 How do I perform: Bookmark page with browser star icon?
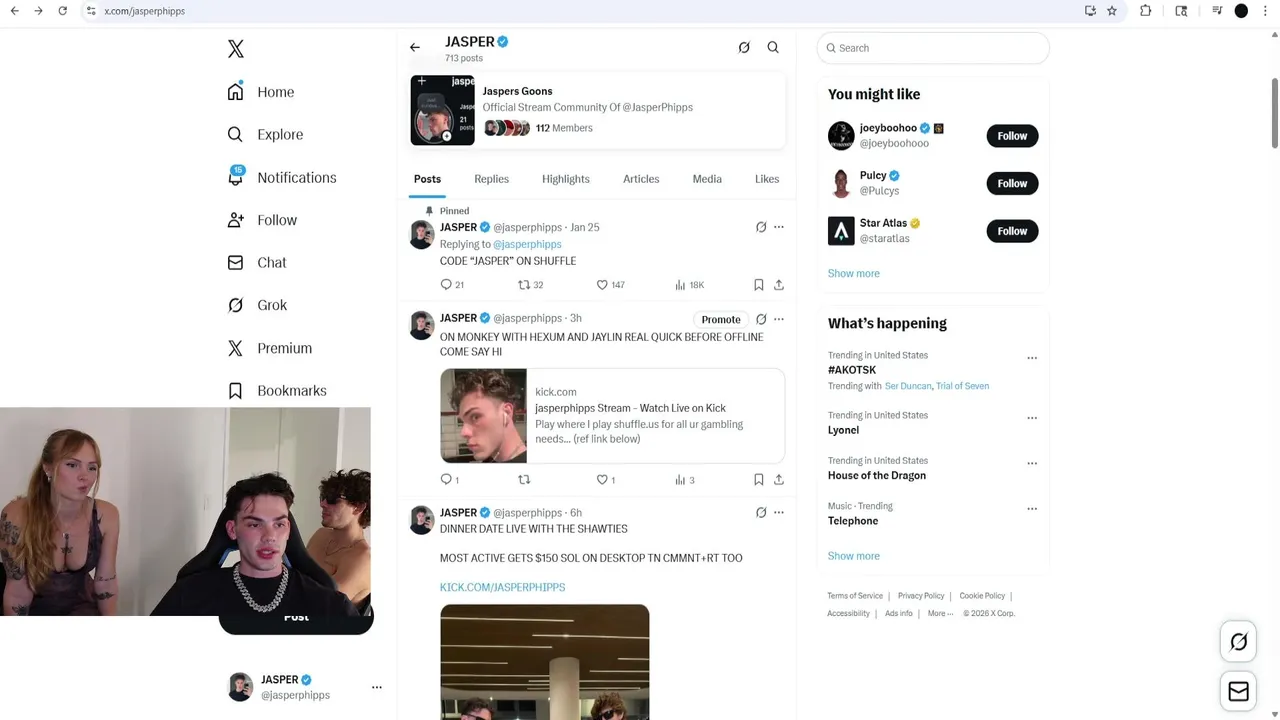pos(1112,11)
